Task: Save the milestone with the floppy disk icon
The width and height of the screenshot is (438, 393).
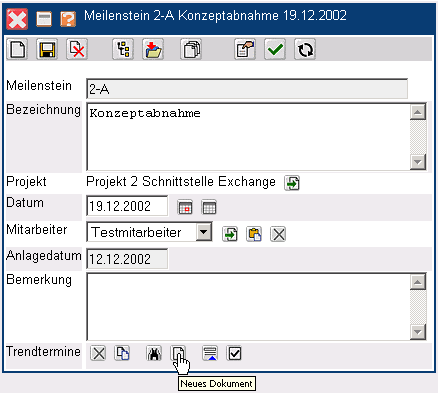Action: pyautogui.click(x=47, y=49)
